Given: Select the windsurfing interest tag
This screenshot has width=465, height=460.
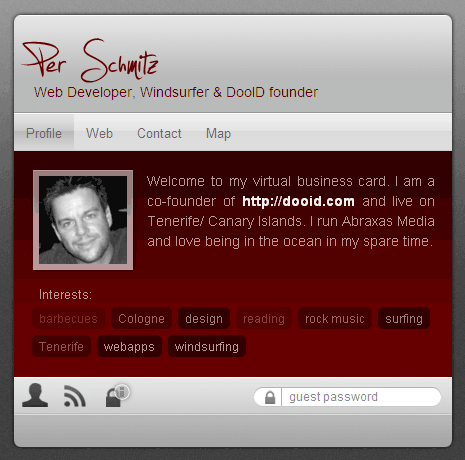Looking at the screenshot, I should click(207, 346).
